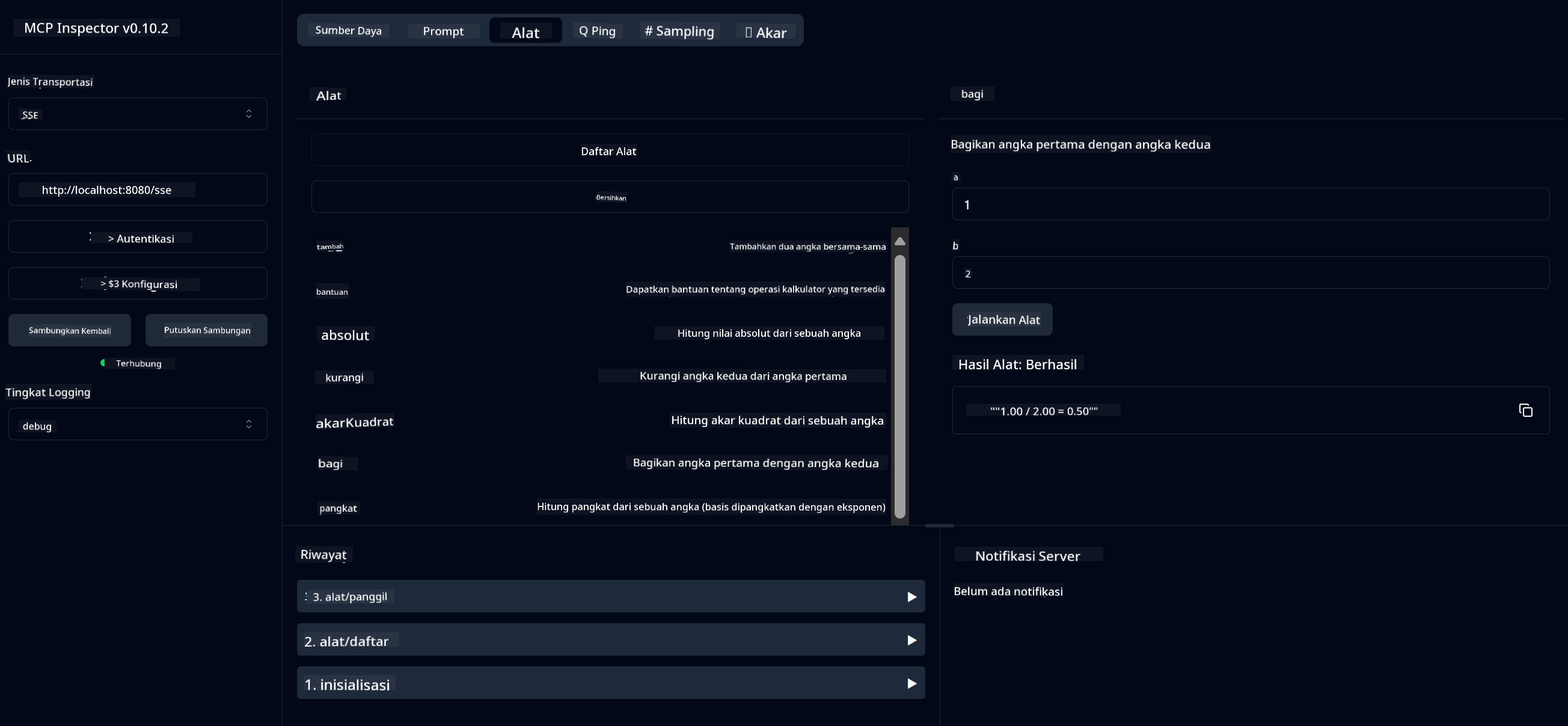The image size is (1568, 726).
Task: Copy the tool result to clipboard
Action: click(1525, 410)
